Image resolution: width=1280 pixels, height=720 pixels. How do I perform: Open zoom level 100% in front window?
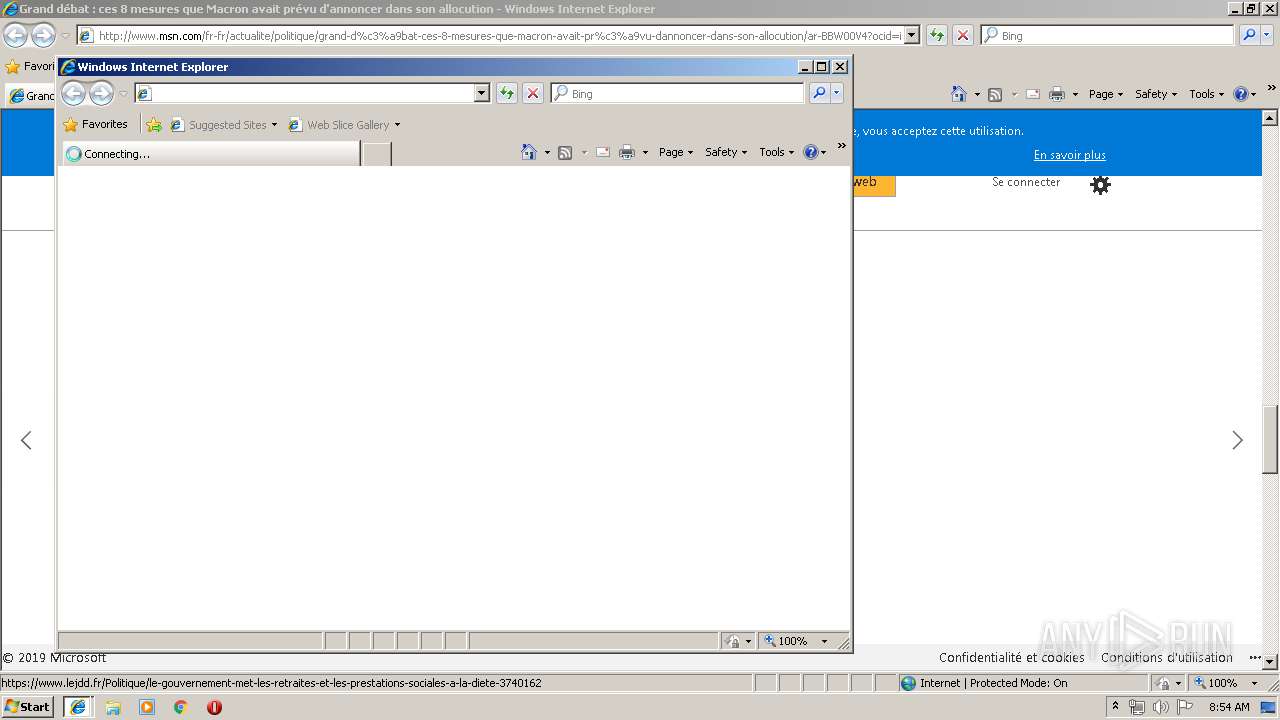point(796,641)
